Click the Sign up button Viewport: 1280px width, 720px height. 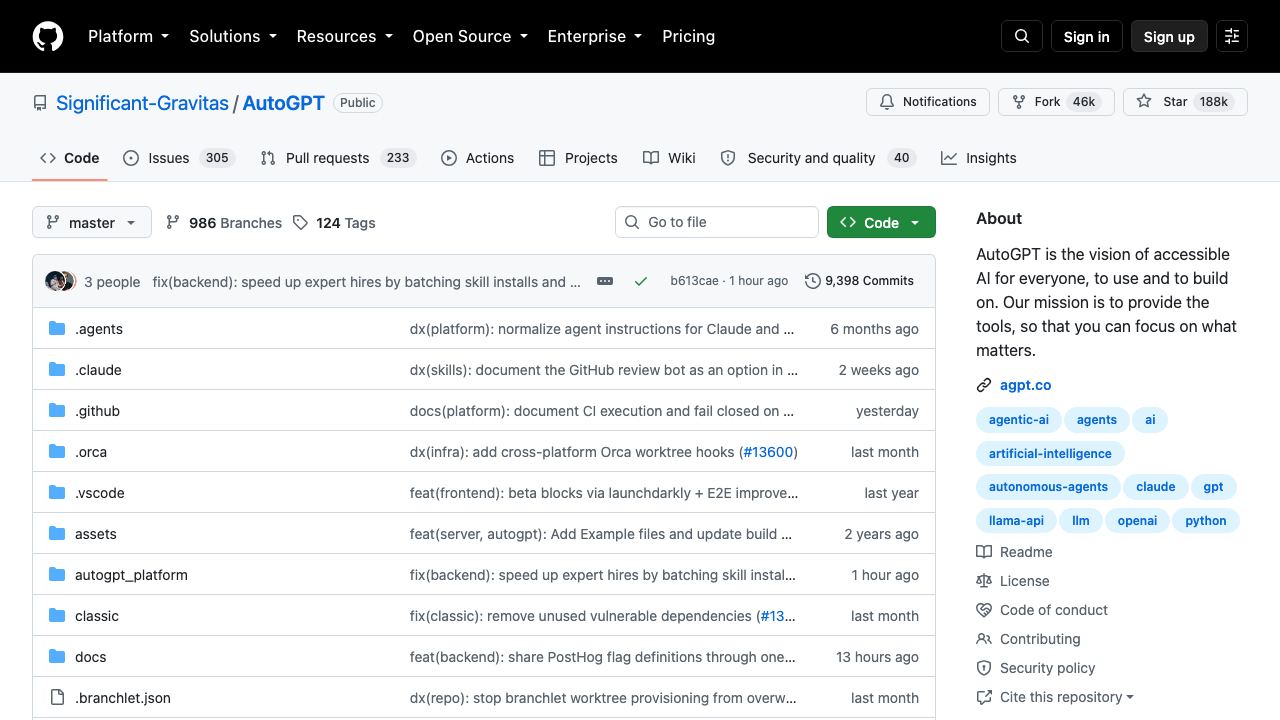pyautogui.click(x=1169, y=36)
